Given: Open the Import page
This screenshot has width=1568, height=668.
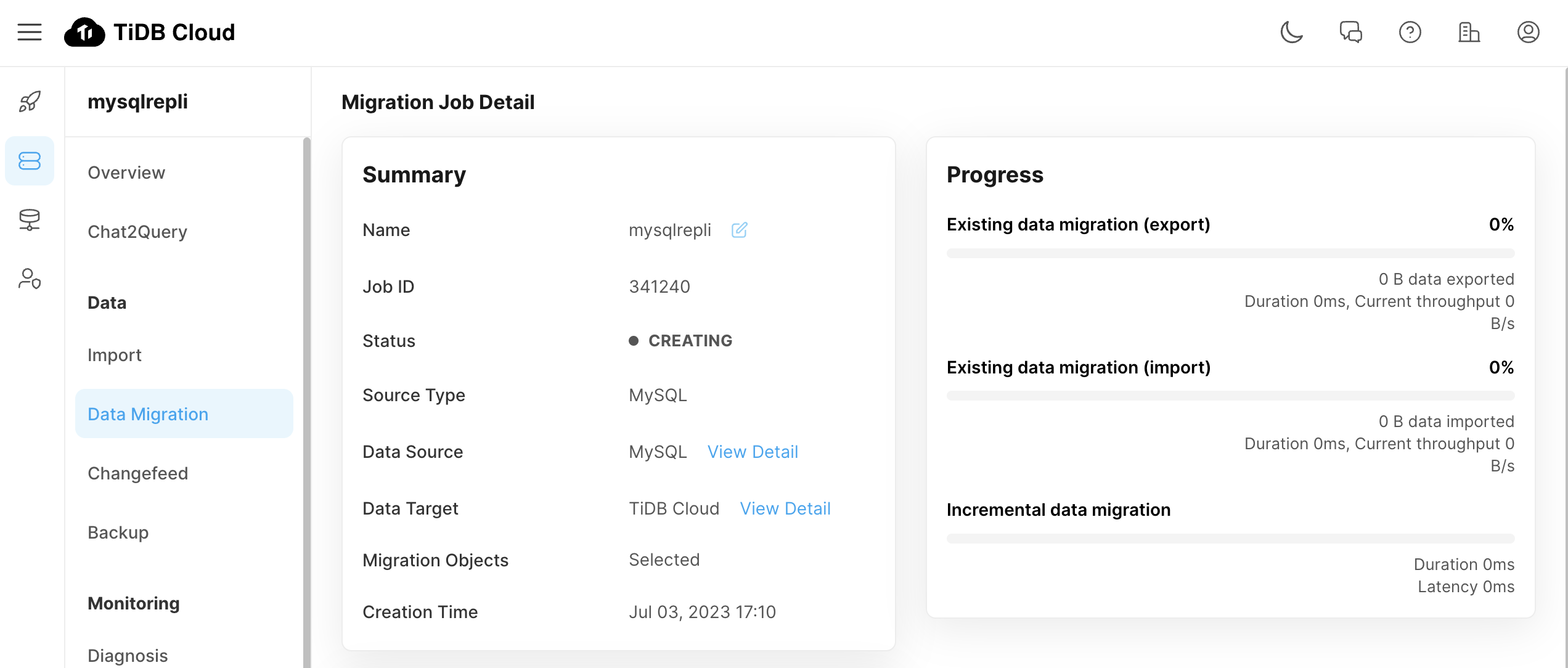Looking at the screenshot, I should [115, 355].
